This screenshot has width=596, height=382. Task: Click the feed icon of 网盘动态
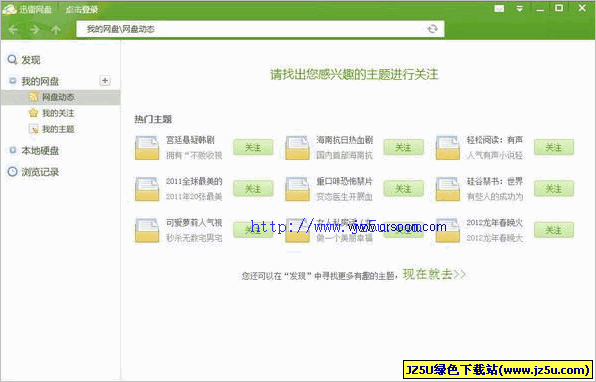click(x=33, y=97)
